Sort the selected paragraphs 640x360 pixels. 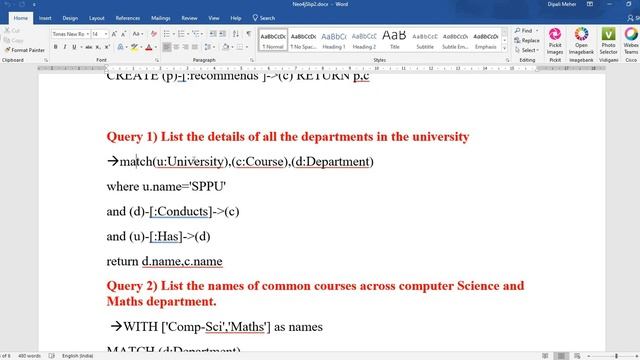pyautogui.click(x=236, y=34)
